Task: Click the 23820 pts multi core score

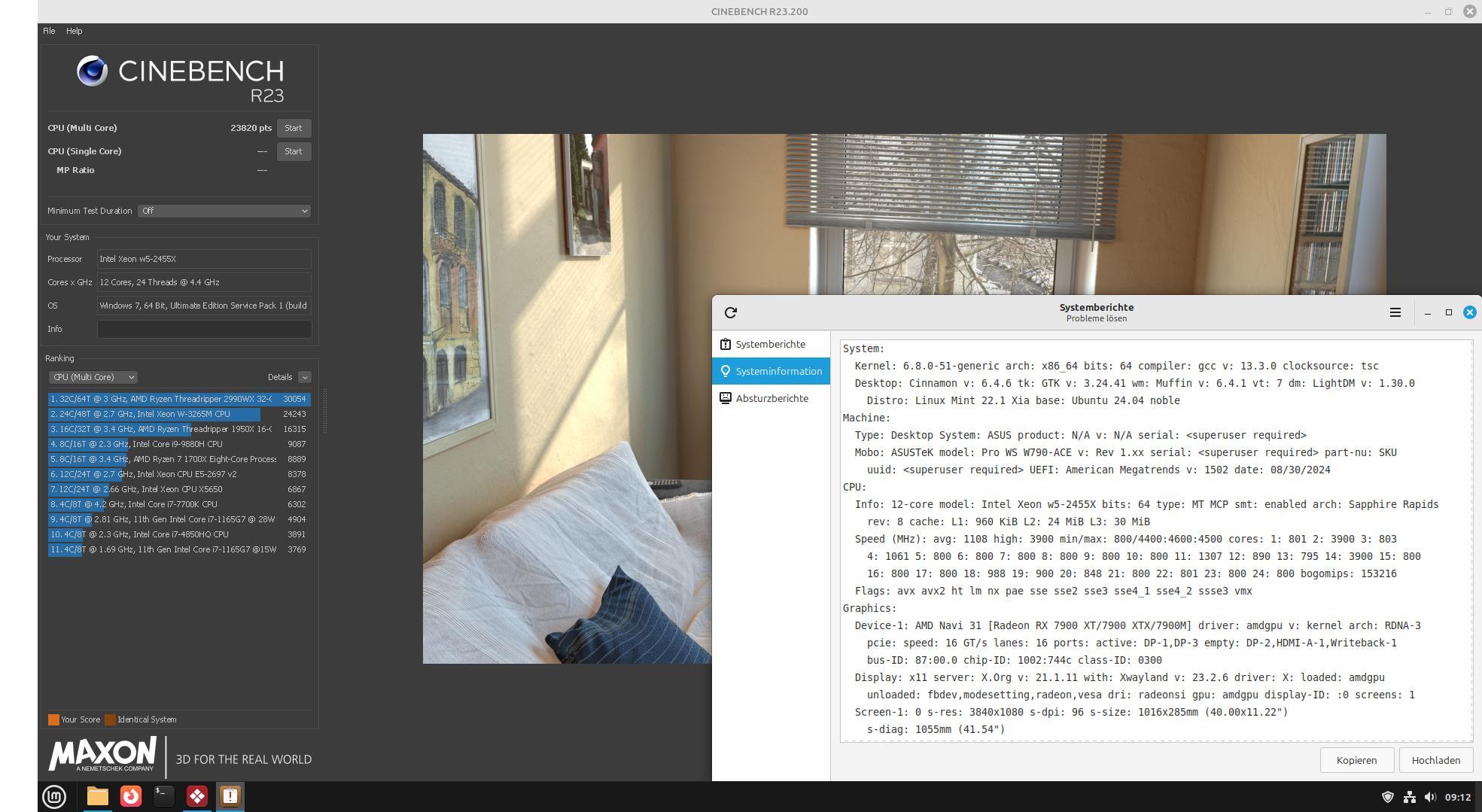Action: [251, 128]
